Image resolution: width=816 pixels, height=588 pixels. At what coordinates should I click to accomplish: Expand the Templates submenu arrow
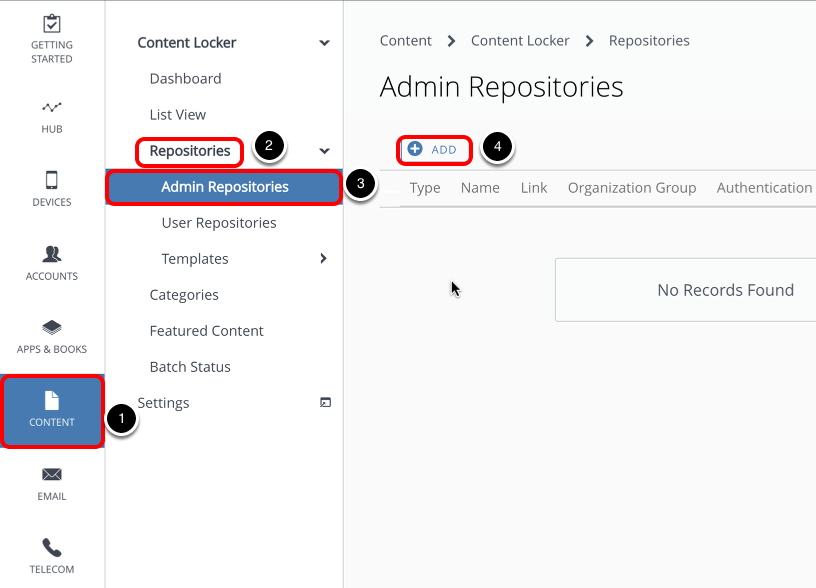coord(323,259)
